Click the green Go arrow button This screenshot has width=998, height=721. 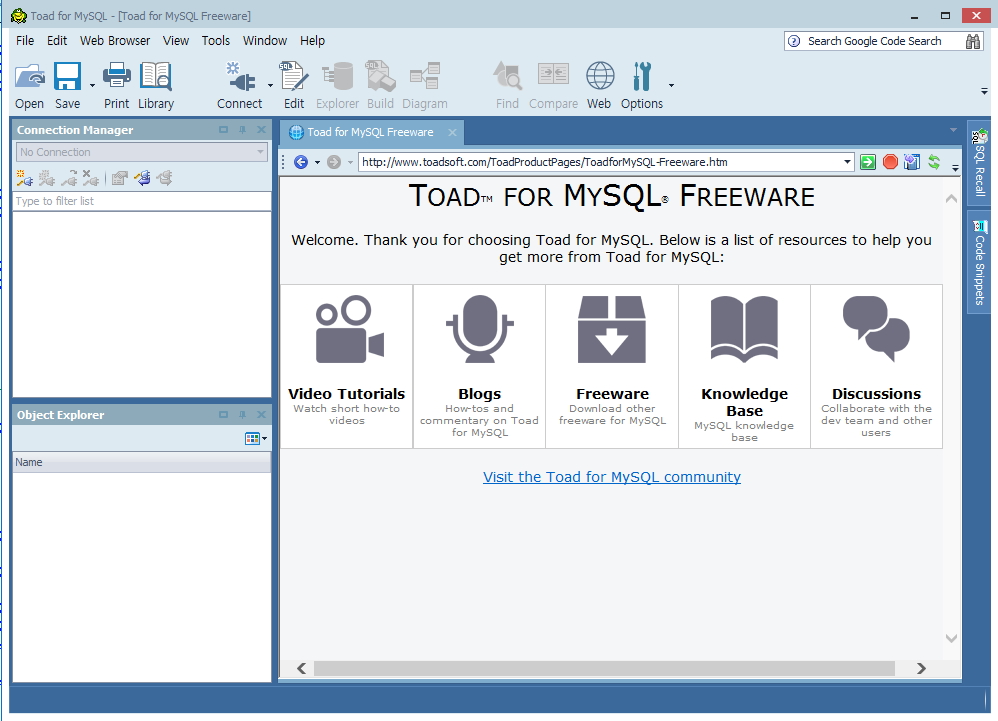click(868, 162)
